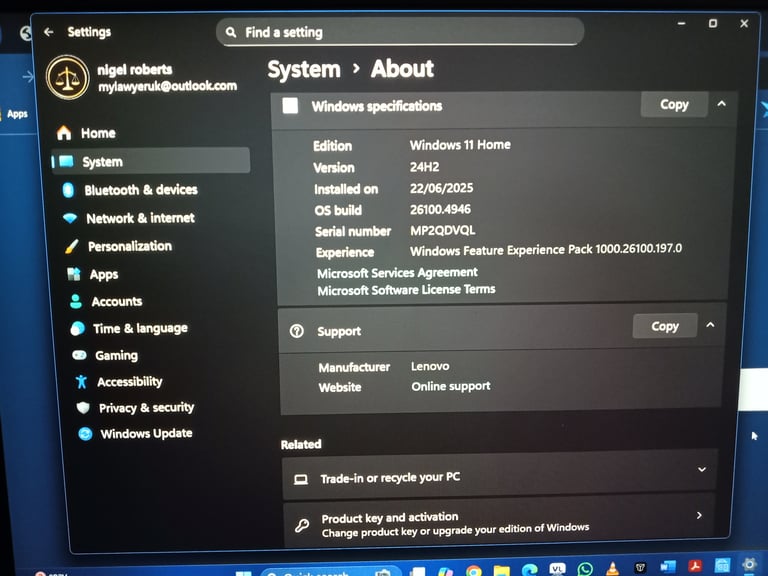Select the Lenovo manufacturer text
Viewport: 768px width, 576px height.
point(430,366)
